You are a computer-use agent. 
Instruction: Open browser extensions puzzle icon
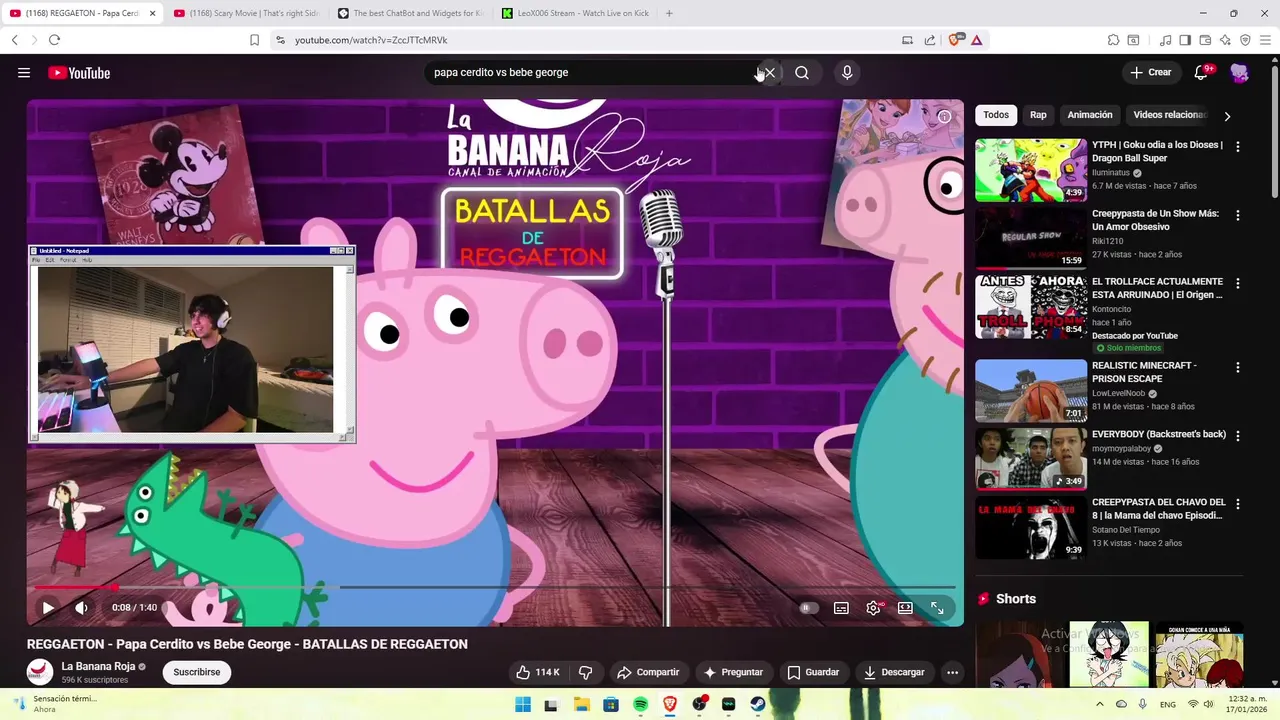click(1113, 40)
